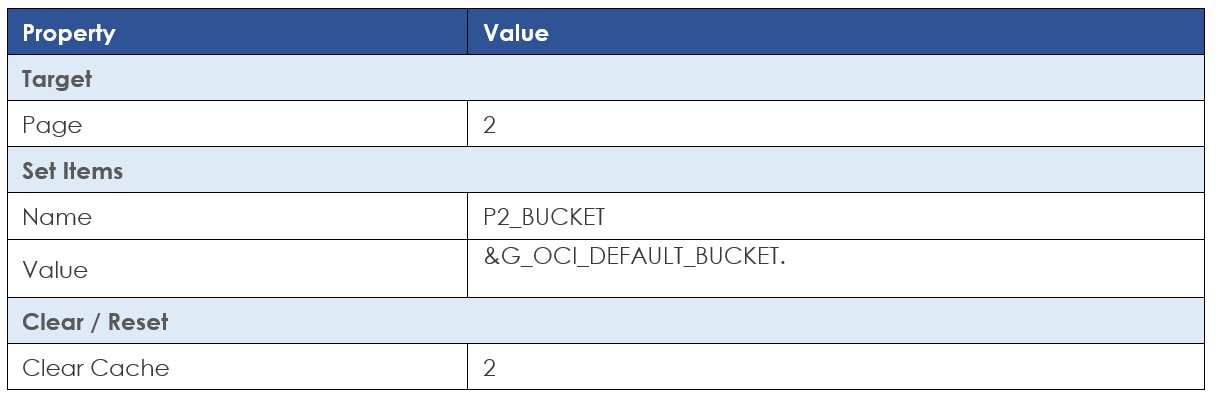Click the Clear / Reset section heading
Image resolution: width=1219 pixels, height=396 pixels.
point(96,322)
